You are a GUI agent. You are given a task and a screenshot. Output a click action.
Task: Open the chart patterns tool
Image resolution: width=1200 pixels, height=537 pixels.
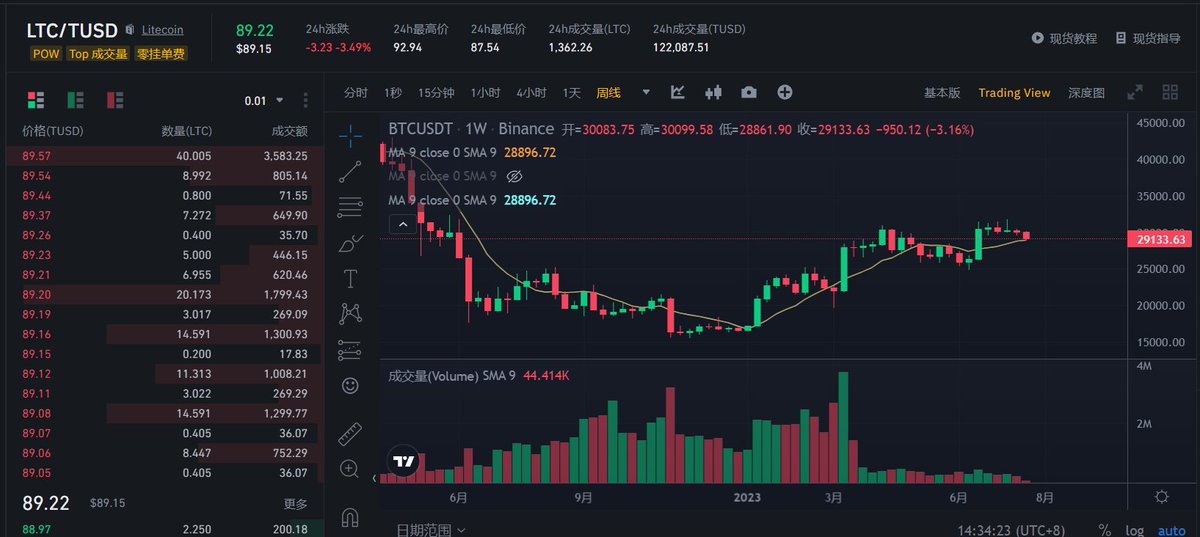[350, 313]
